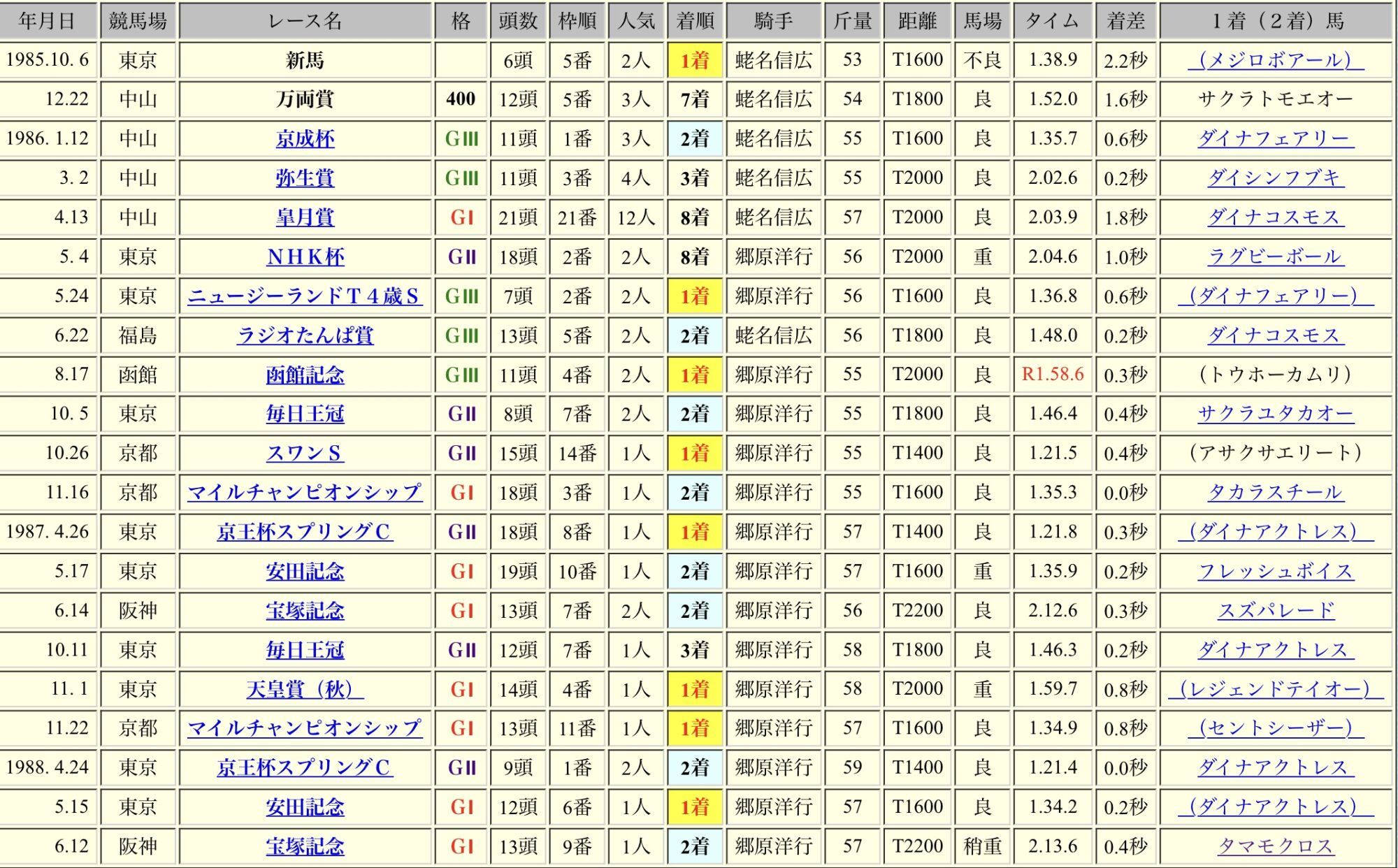
Task: Select the 12人 popularity cell
Action: point(636,217)
